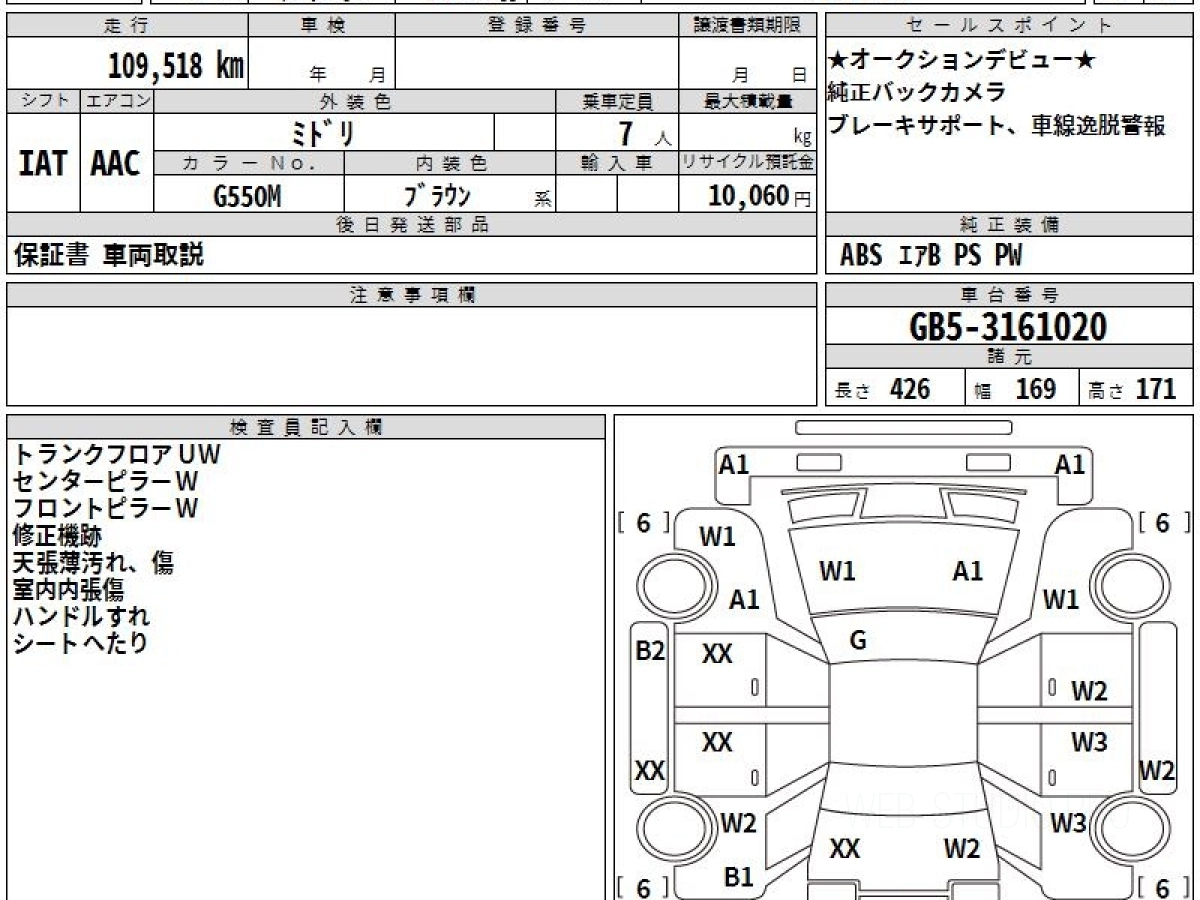Select the セールスポイント heading

[1010, 26]
